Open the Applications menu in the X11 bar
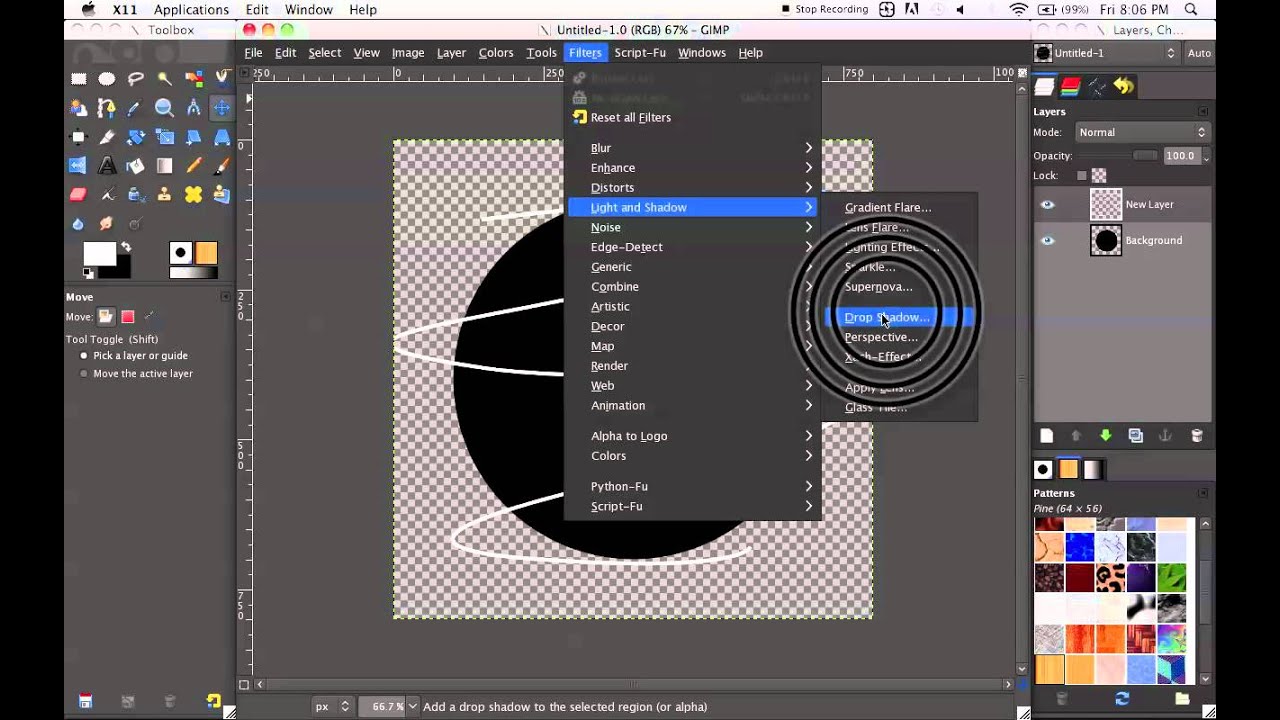Screen dimensions: 1280x720 coord(191,10)
